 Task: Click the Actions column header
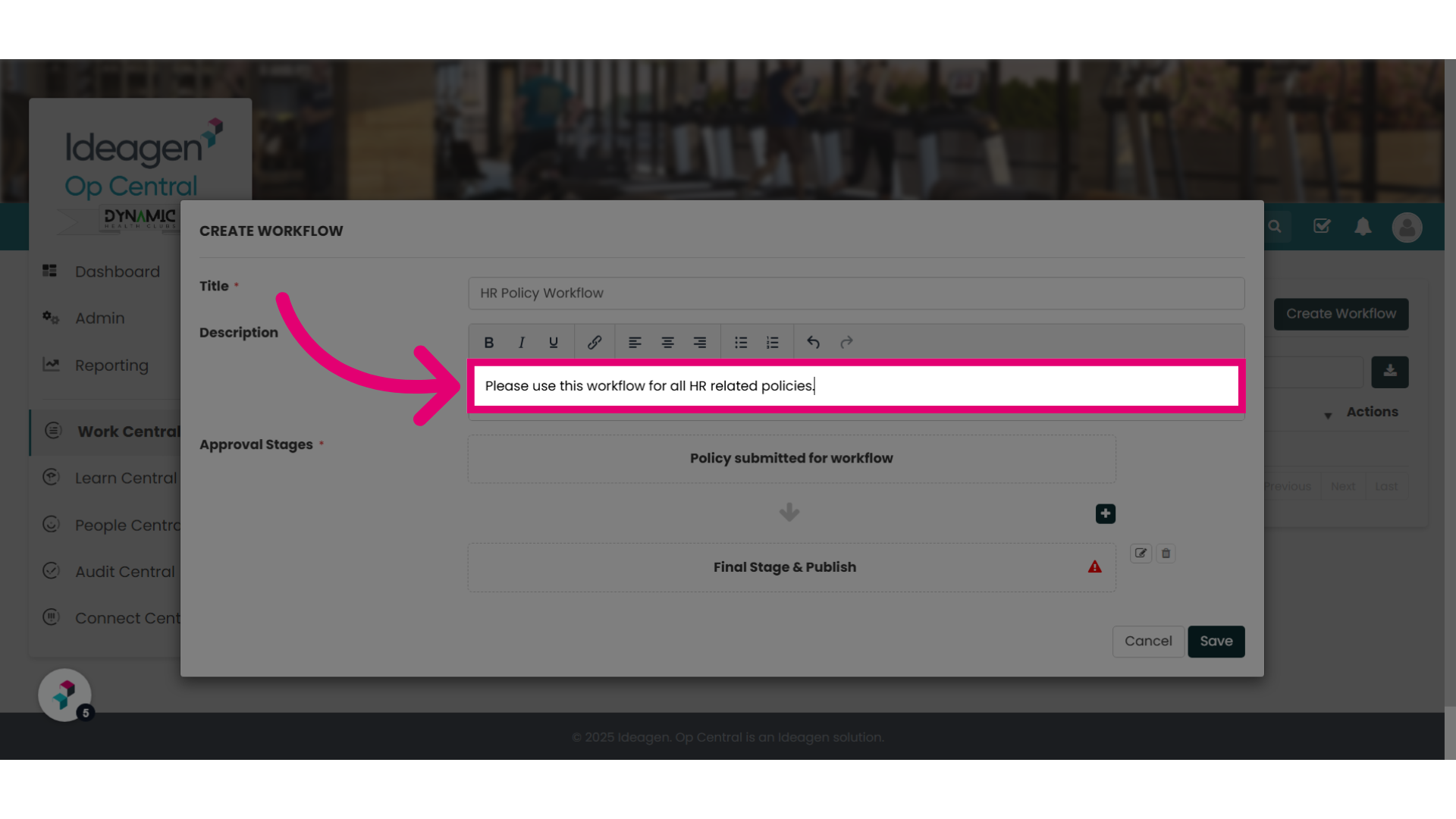pos(1372,412)
